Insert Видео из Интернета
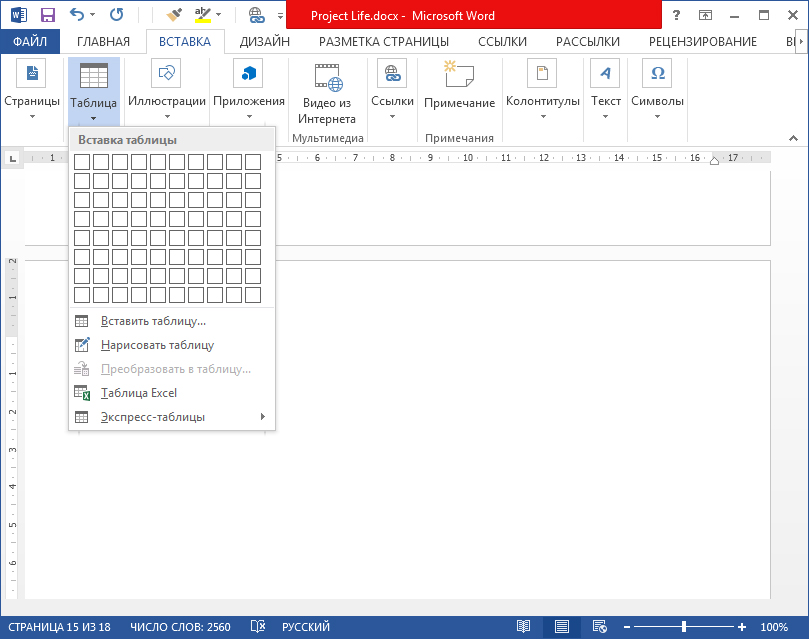This screenshot has height=639, width=809. click(x=327, y=93)
